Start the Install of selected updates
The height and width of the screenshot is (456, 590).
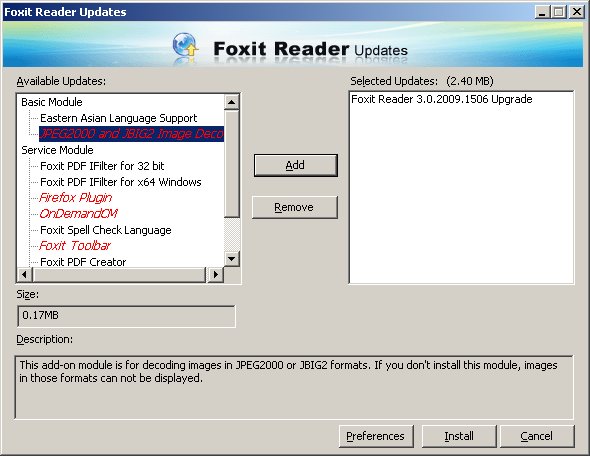(x=459, y=436)
